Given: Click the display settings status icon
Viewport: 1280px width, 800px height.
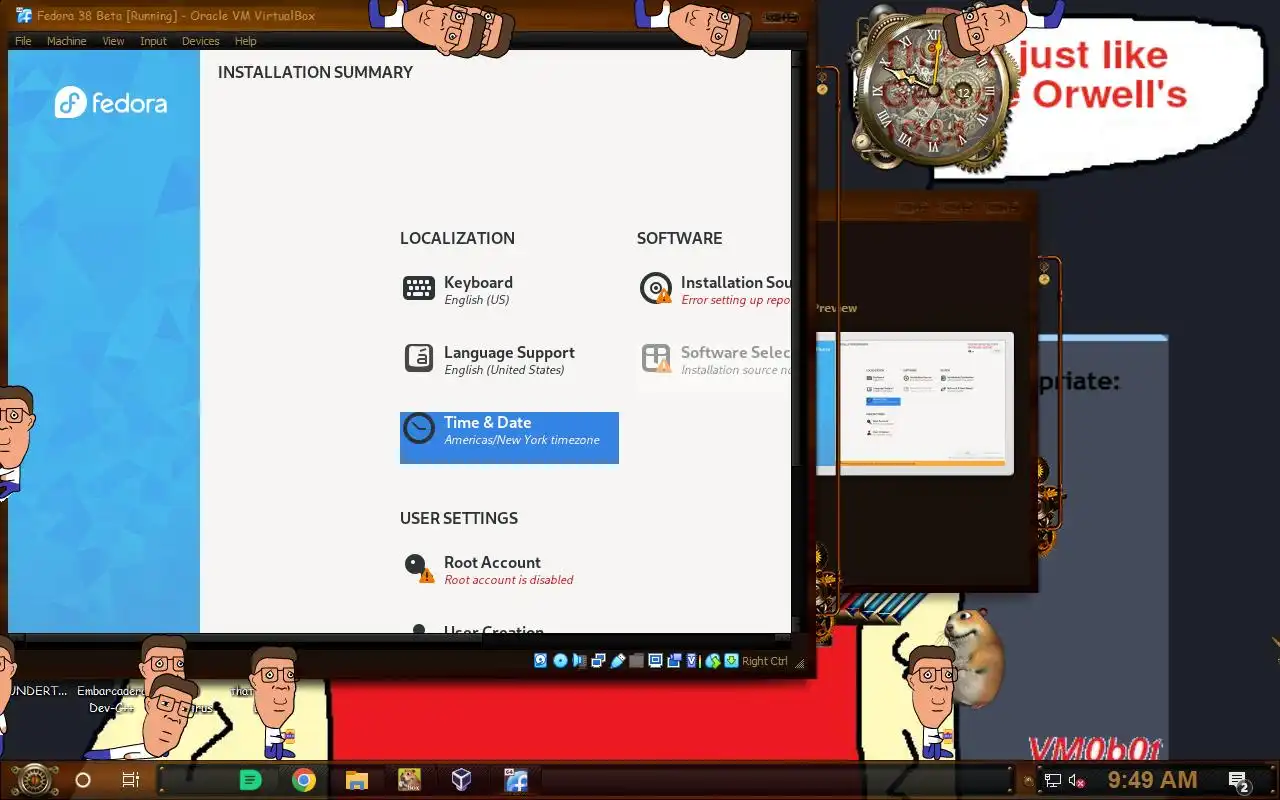Looking at the screenshot, I should coord(655,660).
